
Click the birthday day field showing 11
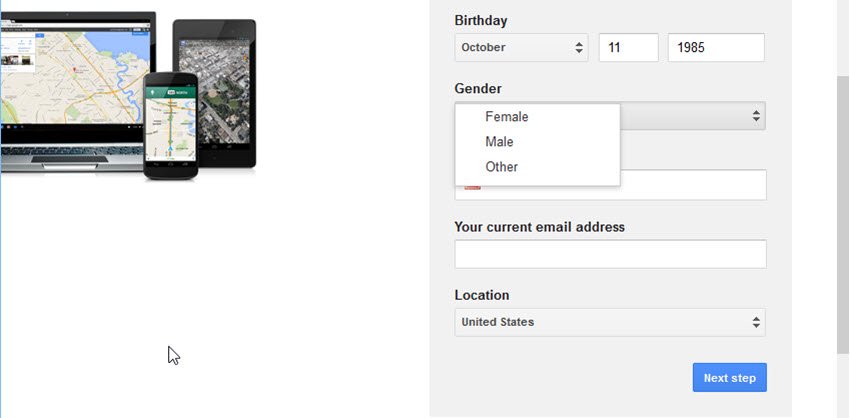[628, 48]
